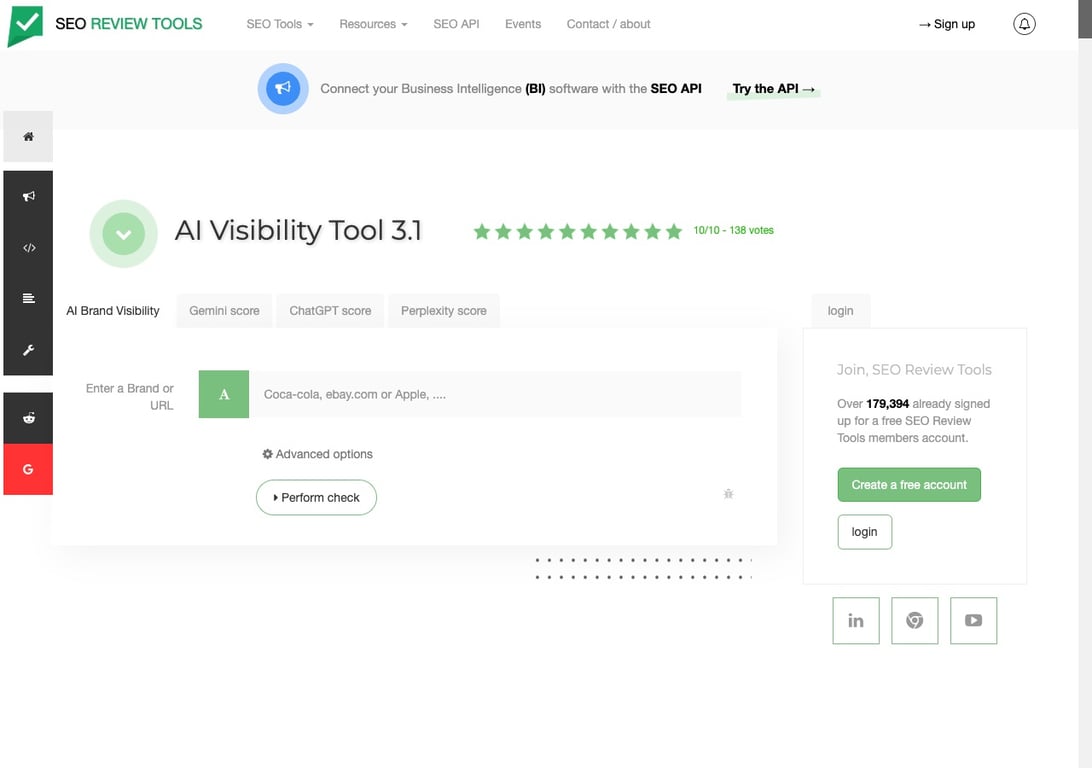The image size is (1092, 768).
Task: Open YouTube social icon
Action: point(974,620)
